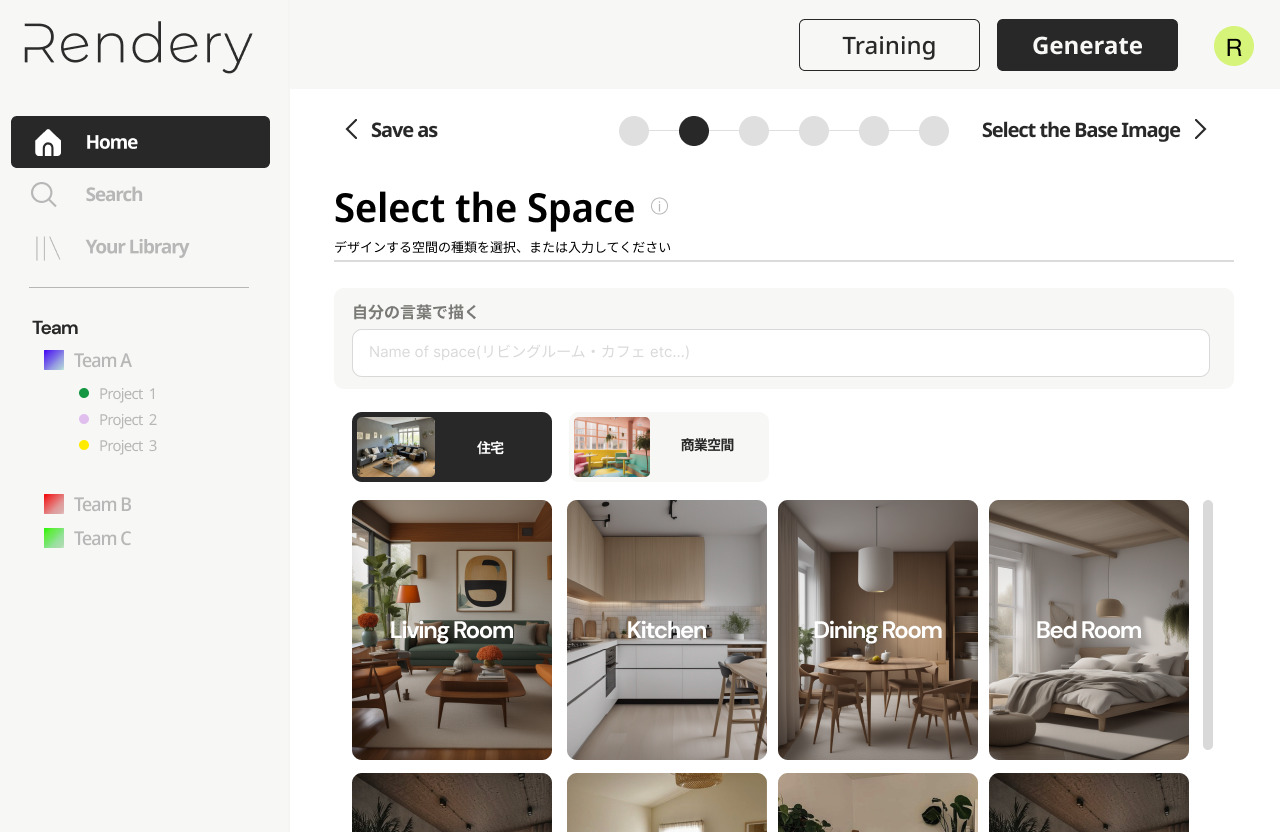Click the Generate button

pos(1087,45)
